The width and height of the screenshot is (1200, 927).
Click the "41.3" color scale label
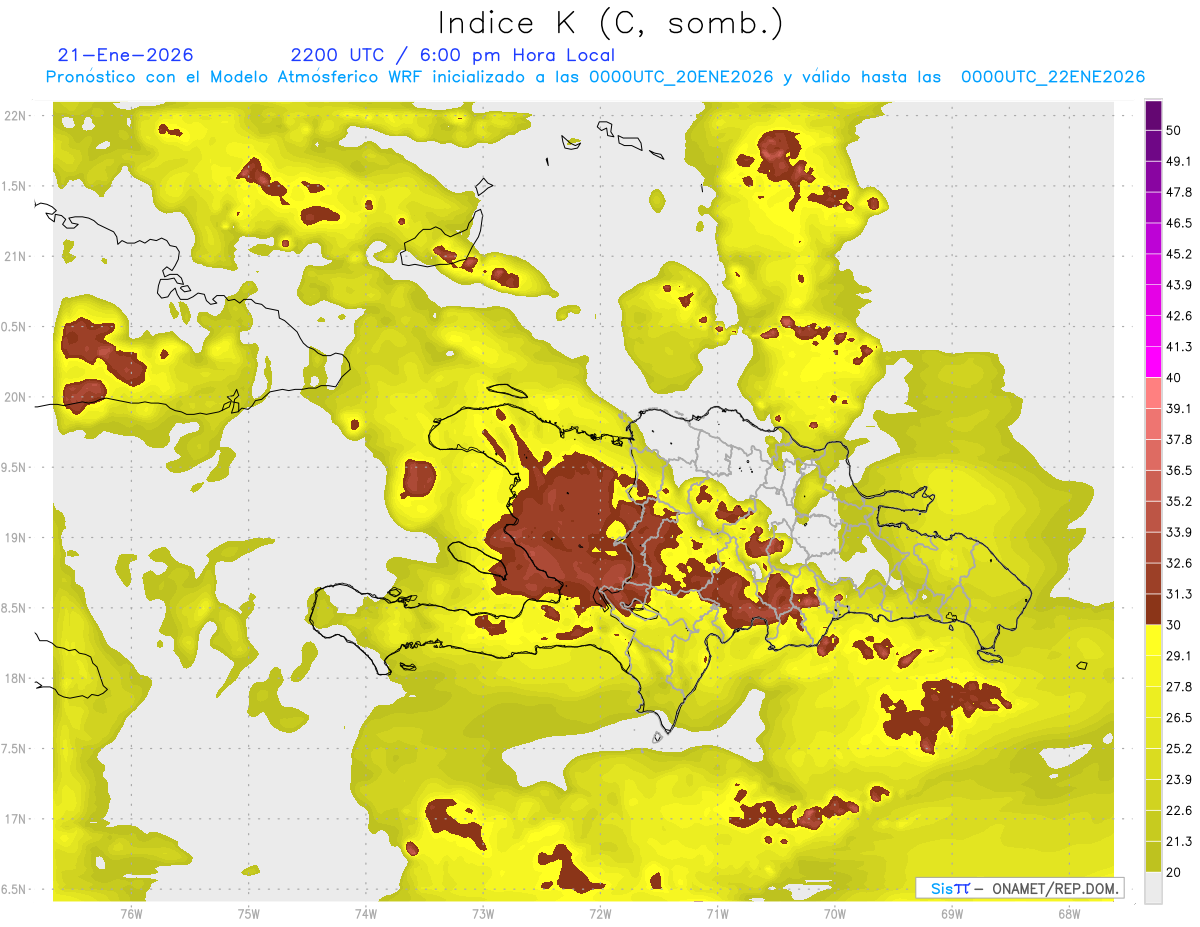[x=1179, y=347]
